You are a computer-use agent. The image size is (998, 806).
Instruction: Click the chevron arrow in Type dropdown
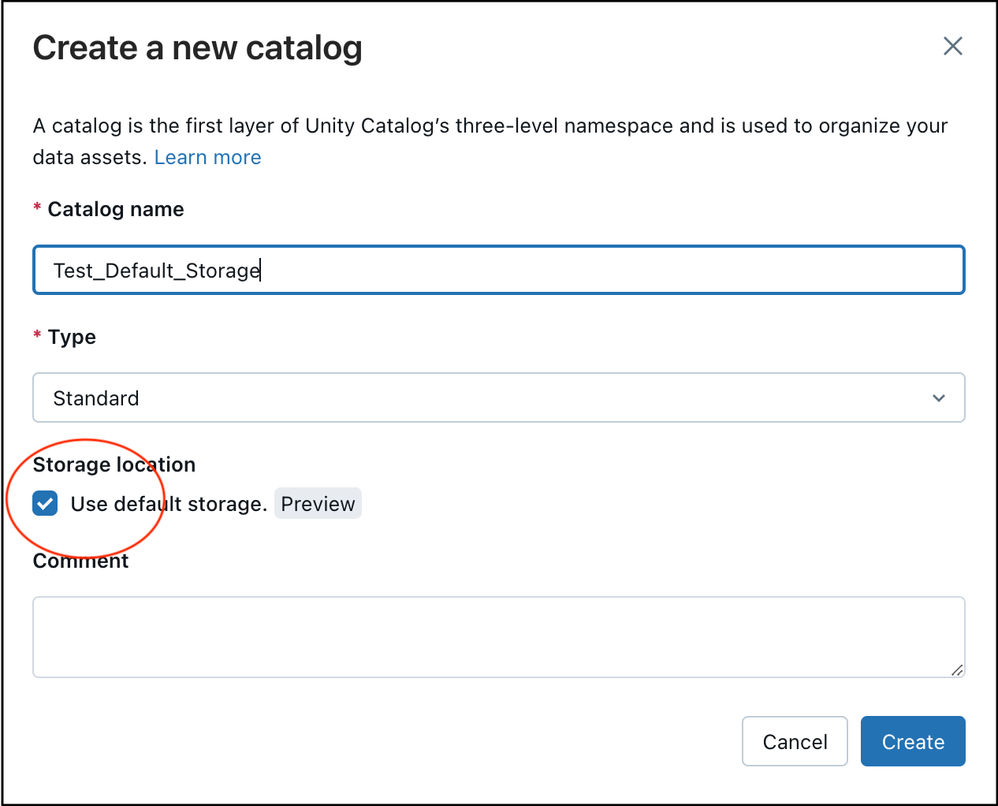(x=938, y=398)
